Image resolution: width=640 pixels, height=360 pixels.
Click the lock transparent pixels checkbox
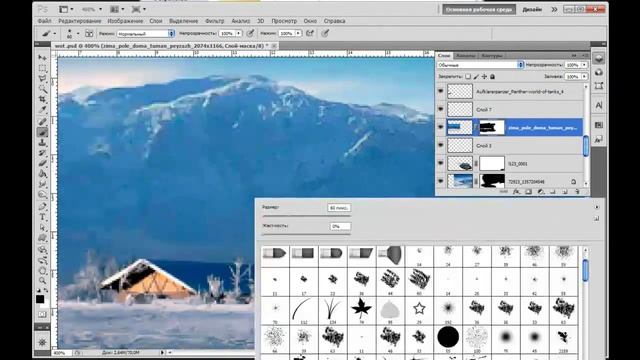(x=468, y=77)
